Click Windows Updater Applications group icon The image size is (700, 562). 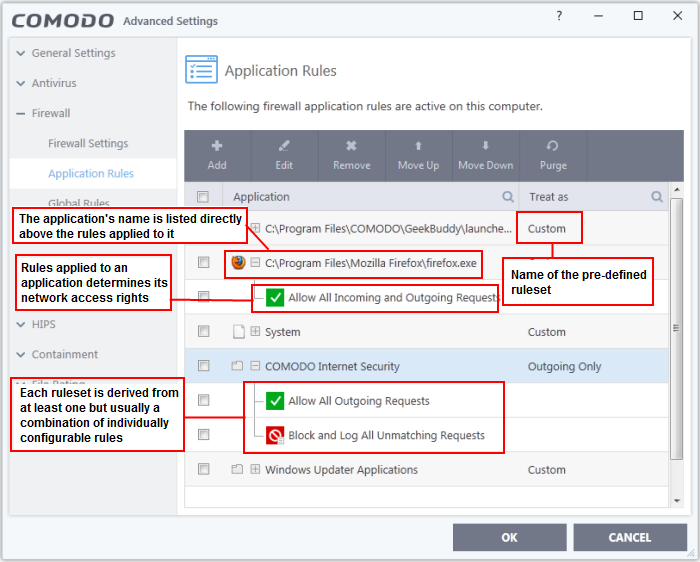click(x=237, y=469)
